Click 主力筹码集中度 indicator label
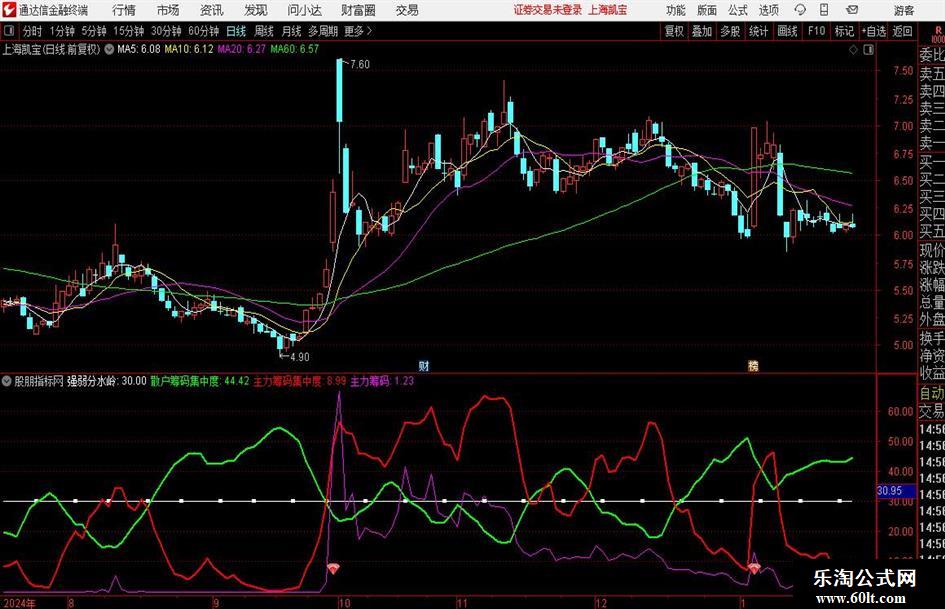Viewport: 945px width, 609px height. [300, 381]
